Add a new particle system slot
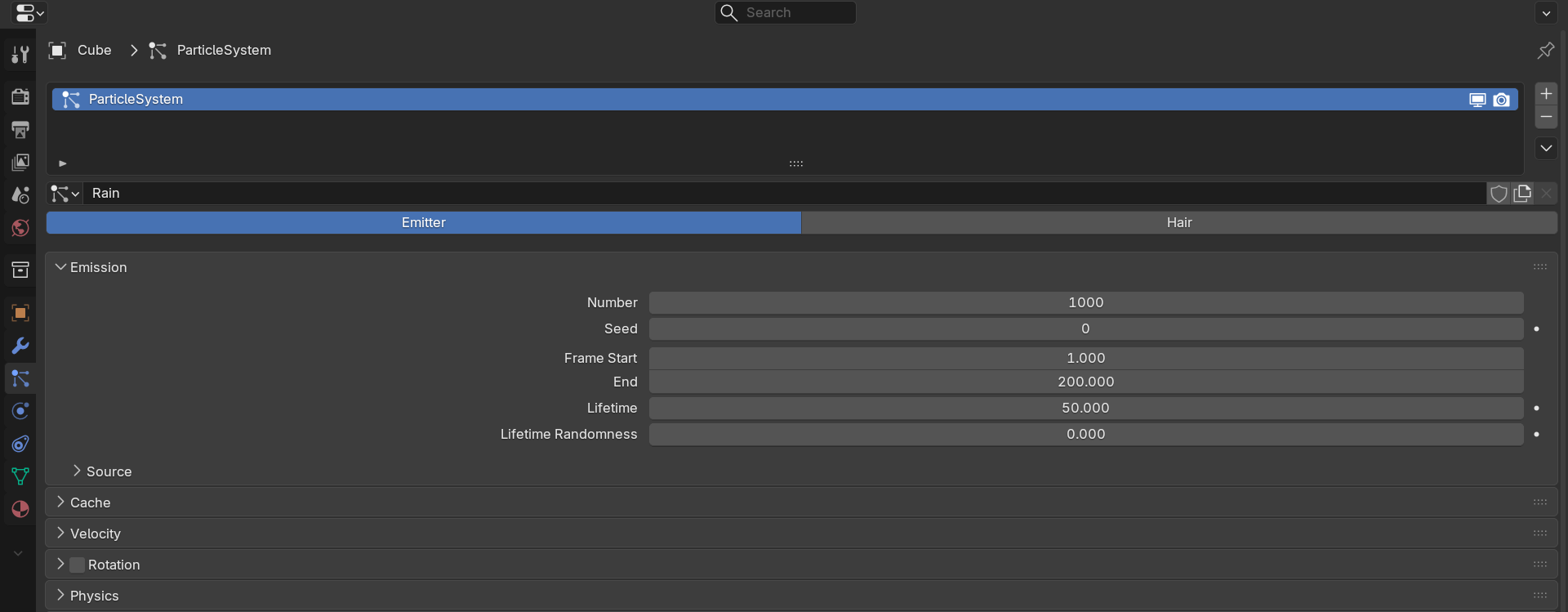Screen dimensions: 1568x612 click(x=1546, y=94)
